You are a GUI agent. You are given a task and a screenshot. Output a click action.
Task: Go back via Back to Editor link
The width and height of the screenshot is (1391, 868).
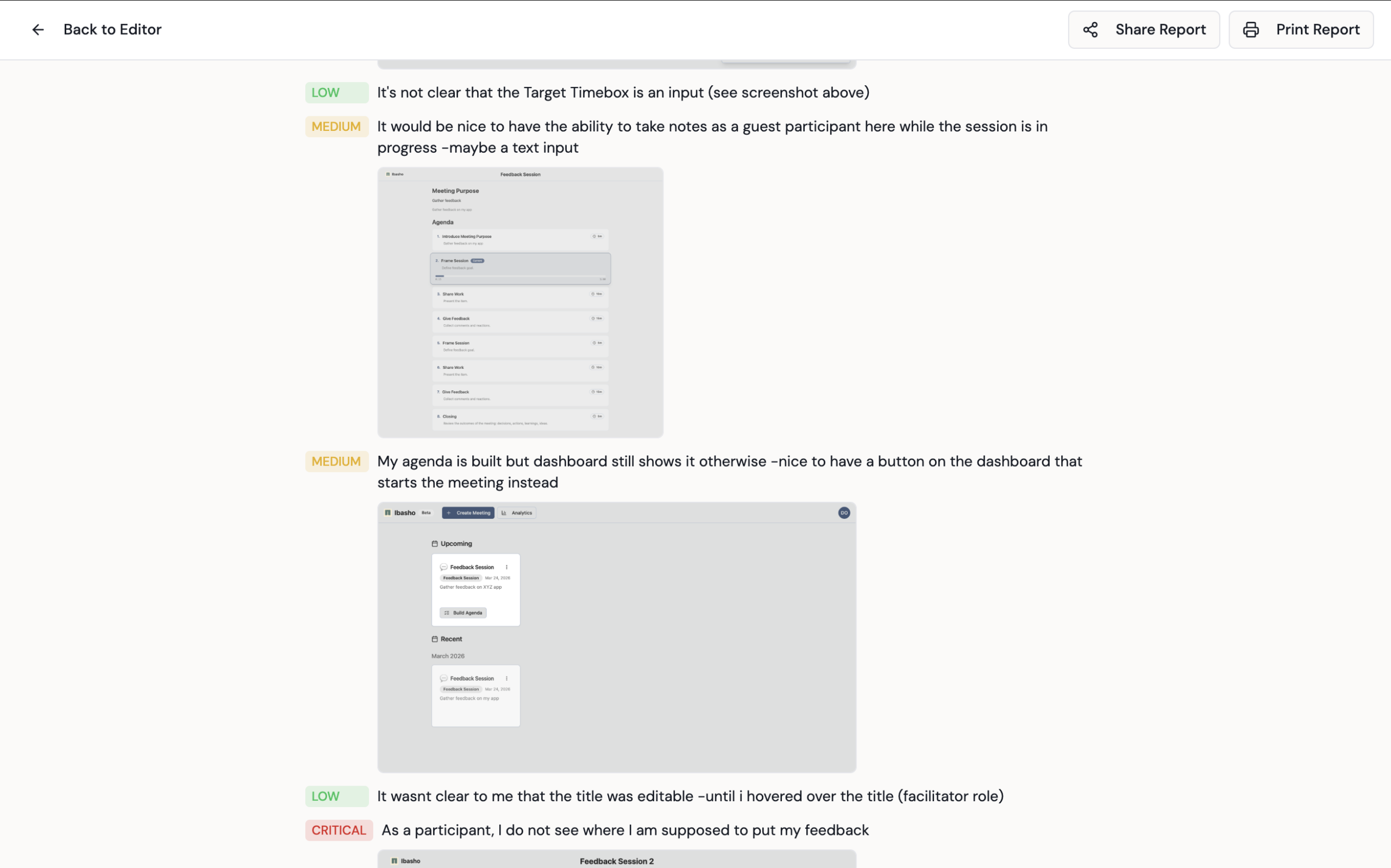[112, 30]
